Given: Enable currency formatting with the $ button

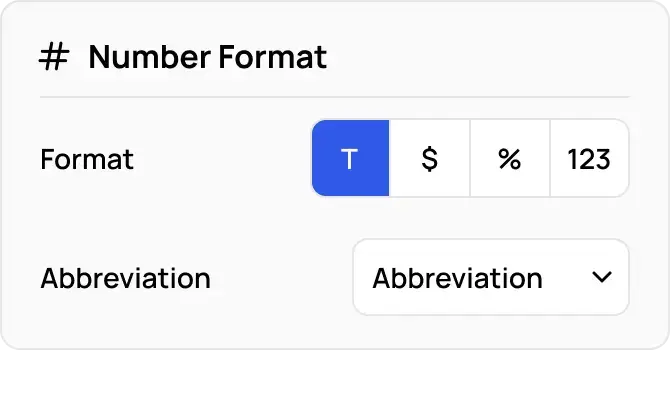Looking at the screenshot, I should 430,159.
